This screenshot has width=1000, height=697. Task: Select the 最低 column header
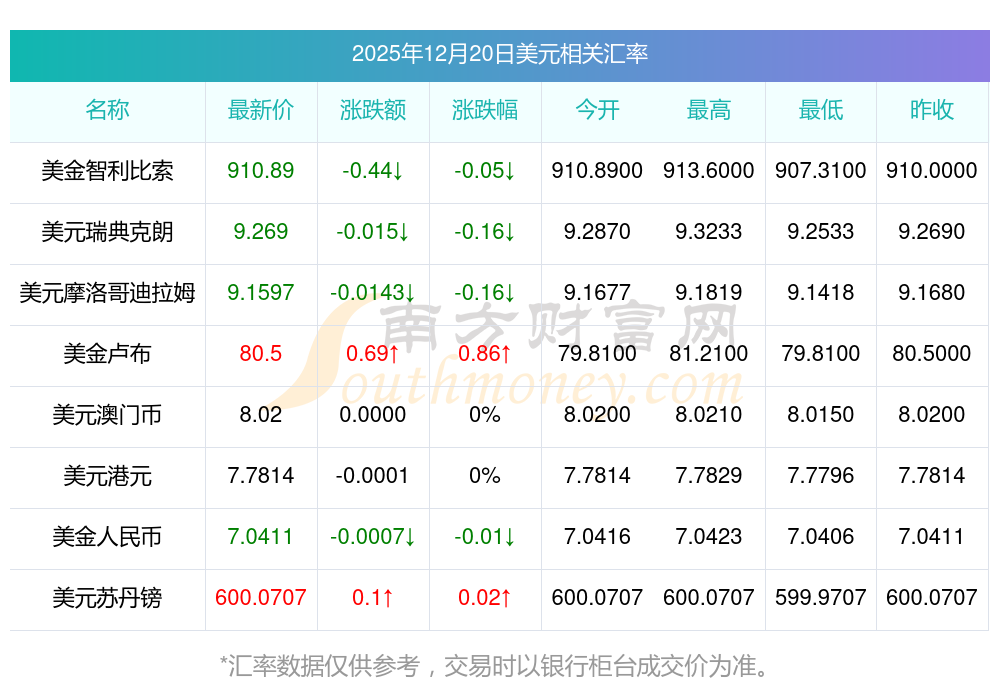coord(821,110)
